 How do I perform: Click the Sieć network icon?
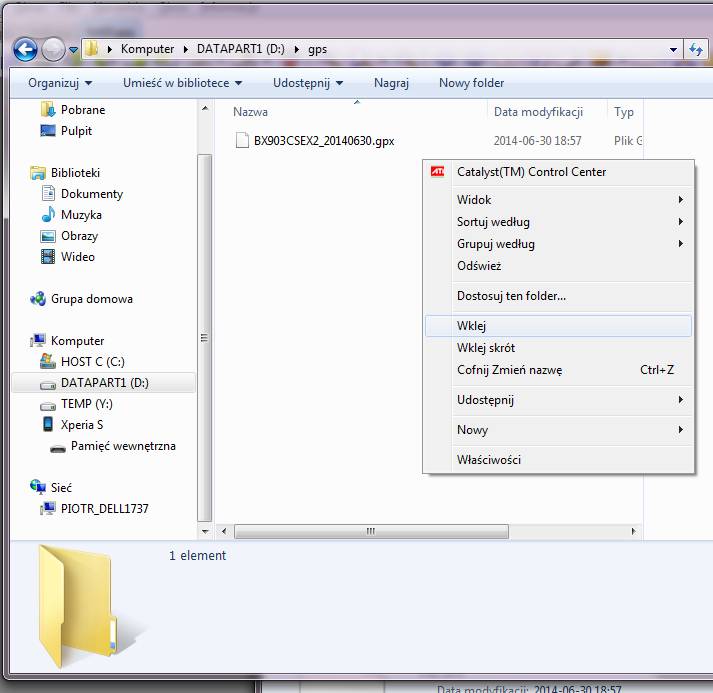tap(38, 487)
